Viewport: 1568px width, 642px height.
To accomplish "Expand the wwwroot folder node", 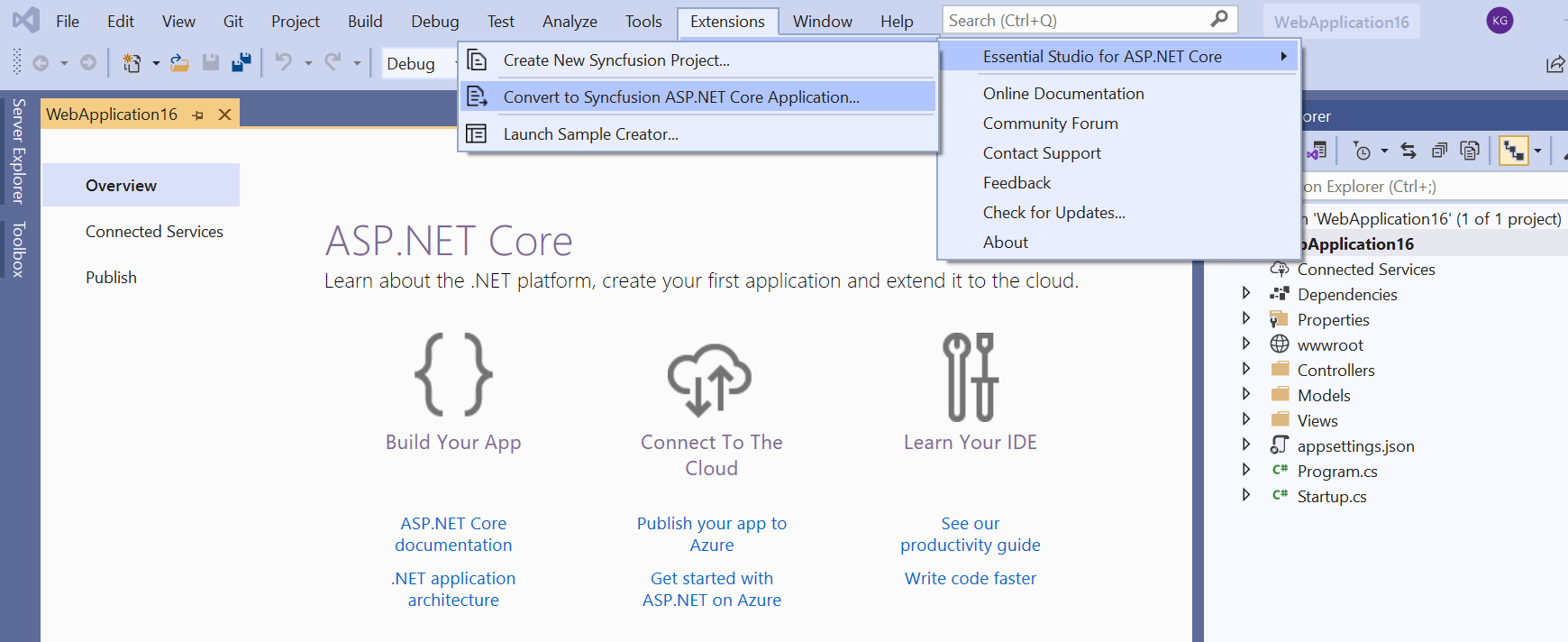I will tap(1246, 344).
